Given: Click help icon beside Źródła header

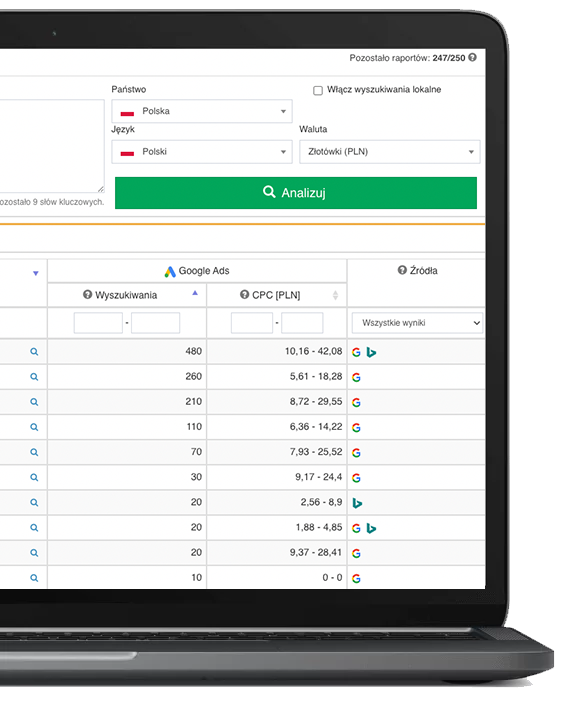Looking at the screenshot, I should [x=402, y=270].
